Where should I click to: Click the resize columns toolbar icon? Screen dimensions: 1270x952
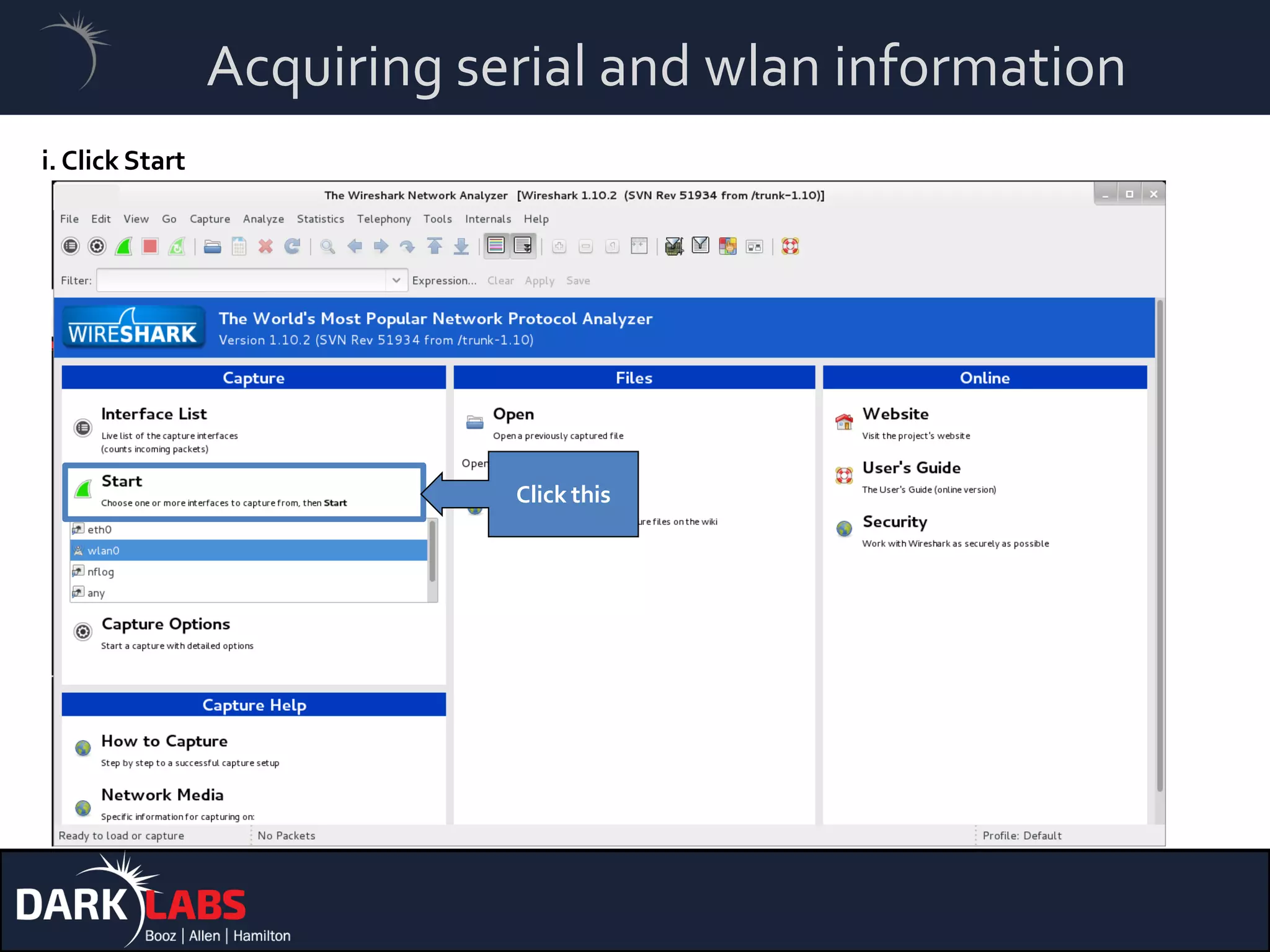tap(639, 246)
